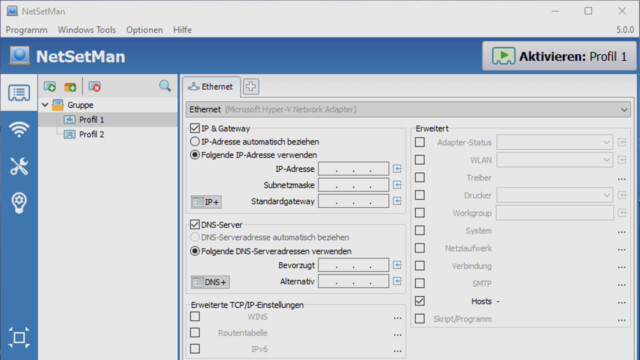
Task: Get current Subnetzmaske via arrow icon
Action: (x=397, y=185)
